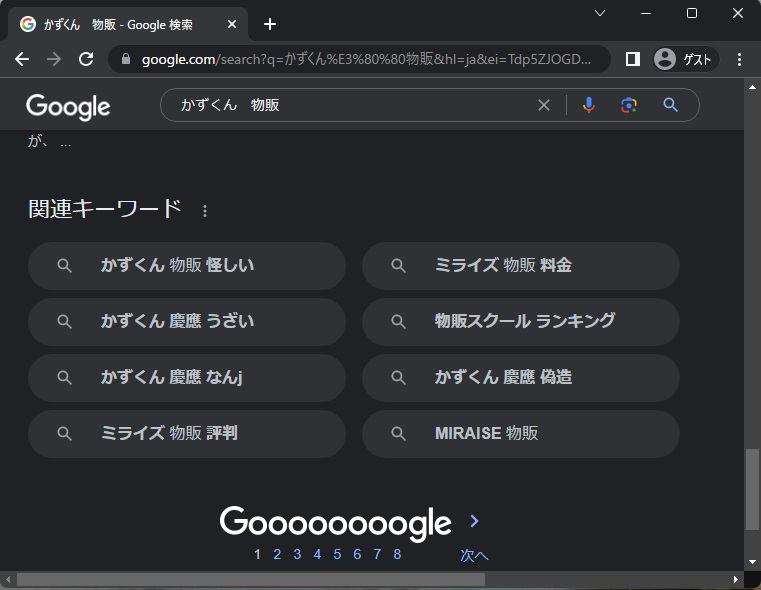This screenshot has width=761, height=590.
Task: Click the blue magnifier search button
Action: coord(670,105)
